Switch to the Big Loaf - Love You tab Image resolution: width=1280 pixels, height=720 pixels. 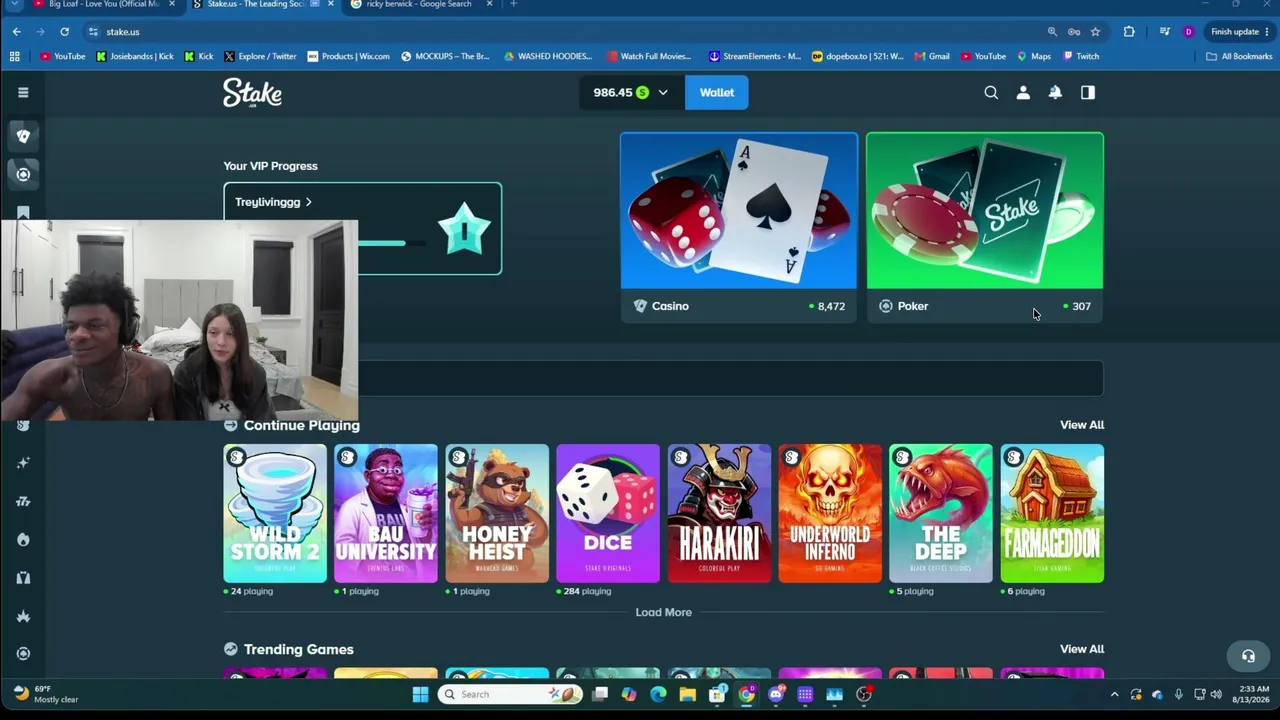point(104,5)
